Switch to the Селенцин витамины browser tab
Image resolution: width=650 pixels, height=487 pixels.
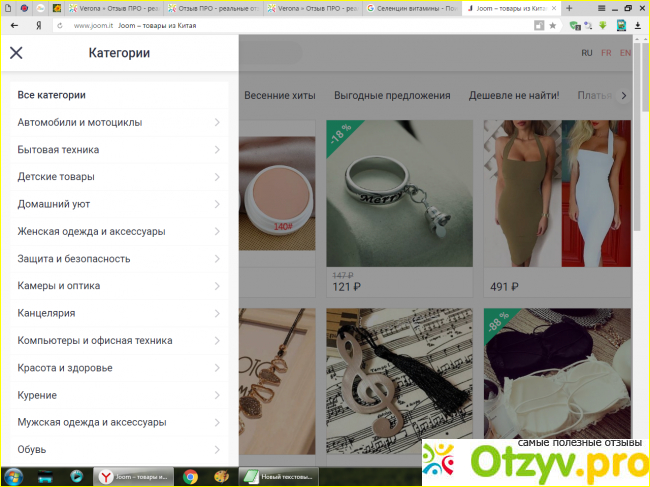click(411, 7)
